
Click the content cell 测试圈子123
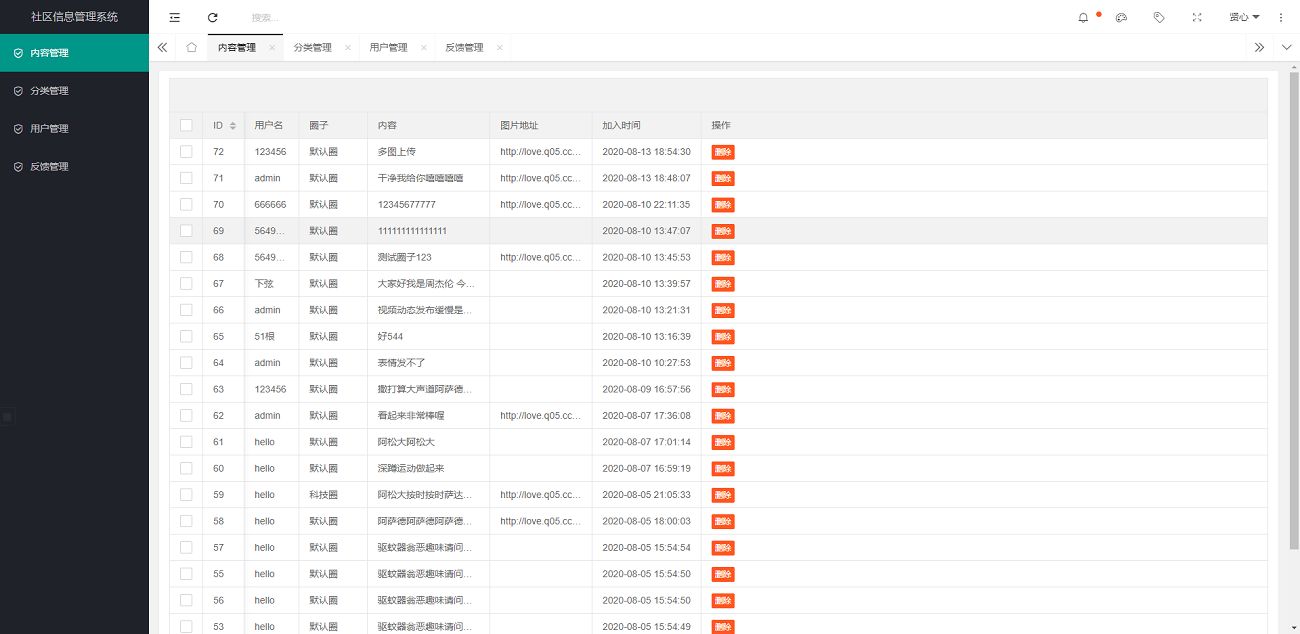[404, 257]
